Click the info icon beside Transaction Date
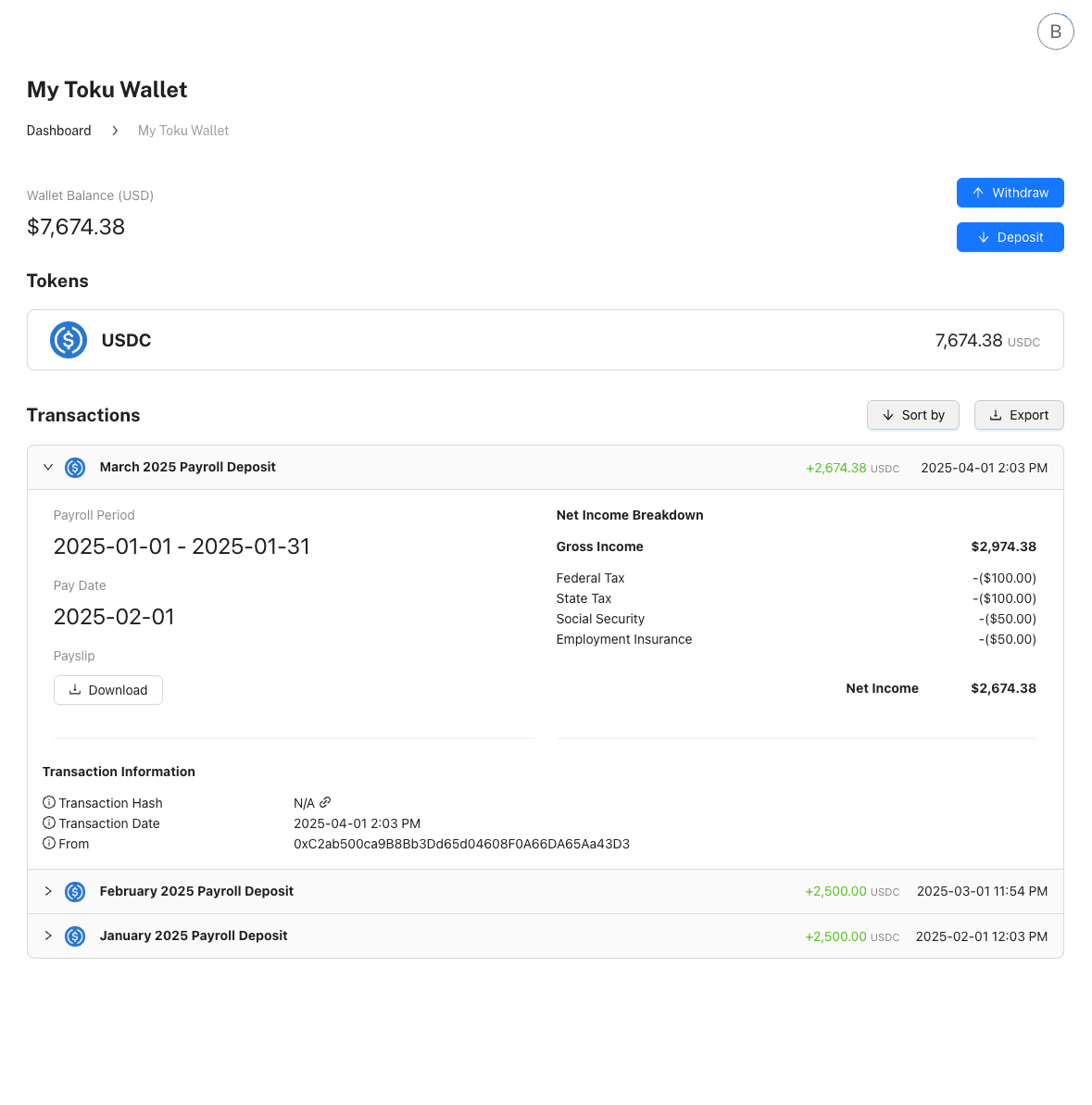Image resolution: width=1092 pixels, height=1105 pixels. pyautogui.click(x=49, y=823)
